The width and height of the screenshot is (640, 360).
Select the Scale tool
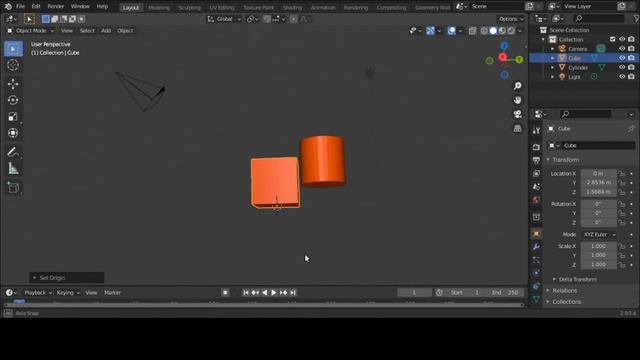(x=13, y=117)
